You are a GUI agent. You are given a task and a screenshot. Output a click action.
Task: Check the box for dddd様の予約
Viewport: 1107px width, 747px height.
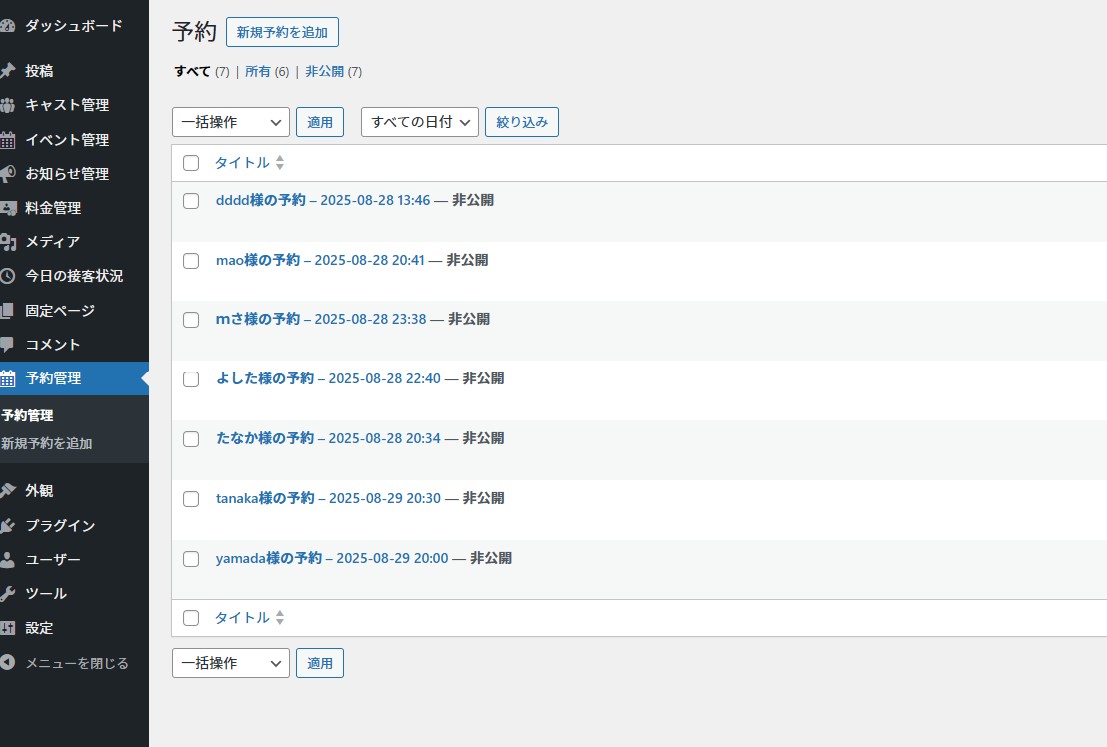191,201
